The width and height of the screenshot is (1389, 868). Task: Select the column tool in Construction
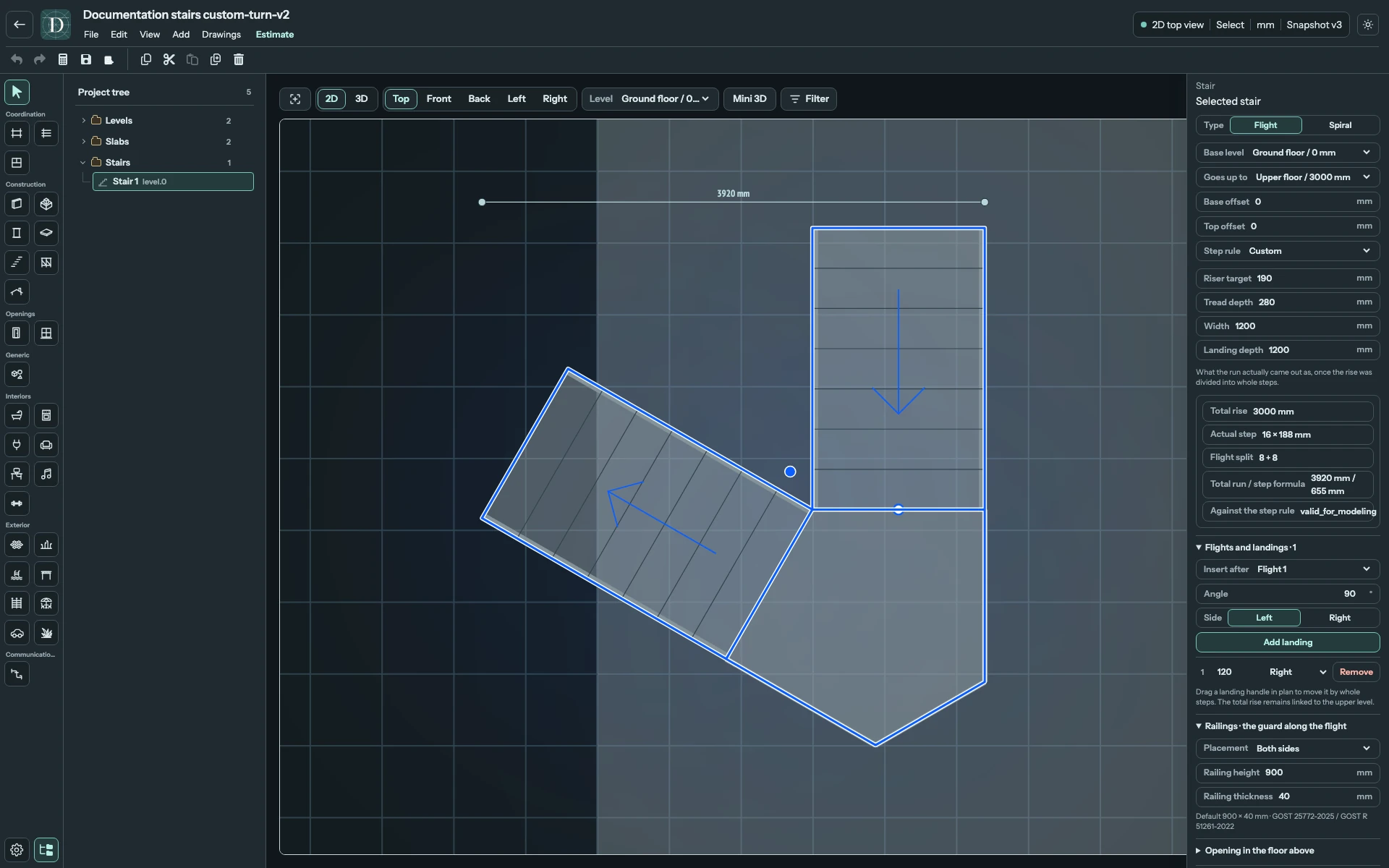point(17,233)
